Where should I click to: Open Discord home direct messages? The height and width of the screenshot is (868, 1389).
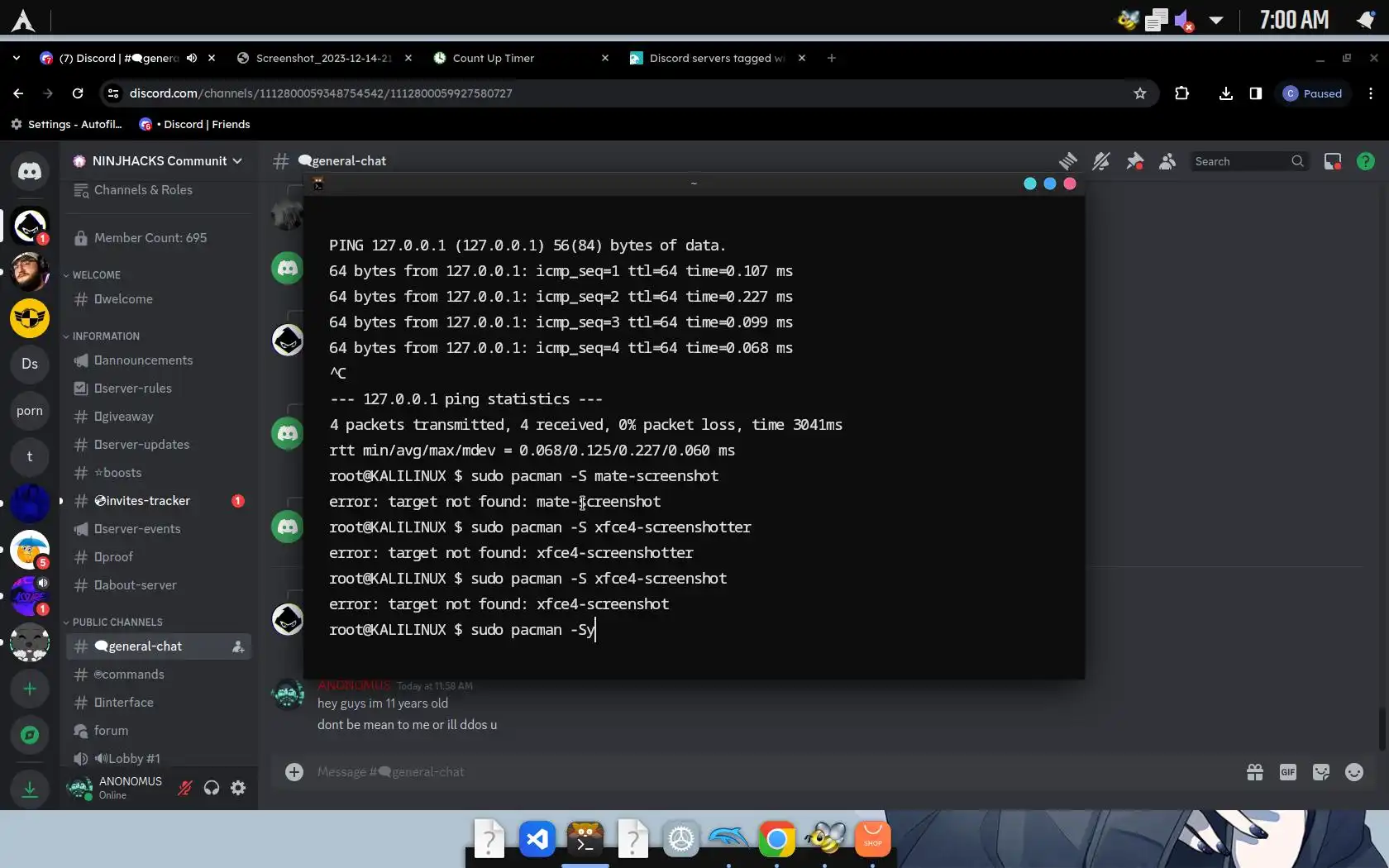tap(30, 171)
